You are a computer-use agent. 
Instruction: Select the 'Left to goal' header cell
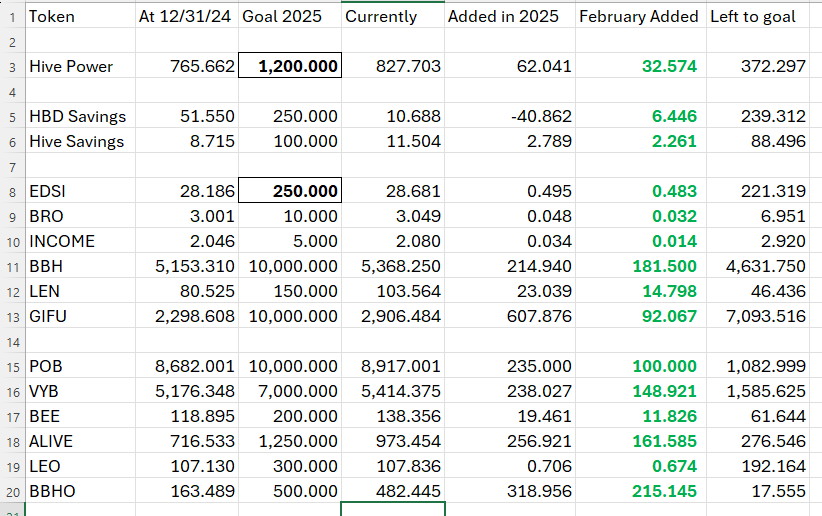click(x=758, y=16)
